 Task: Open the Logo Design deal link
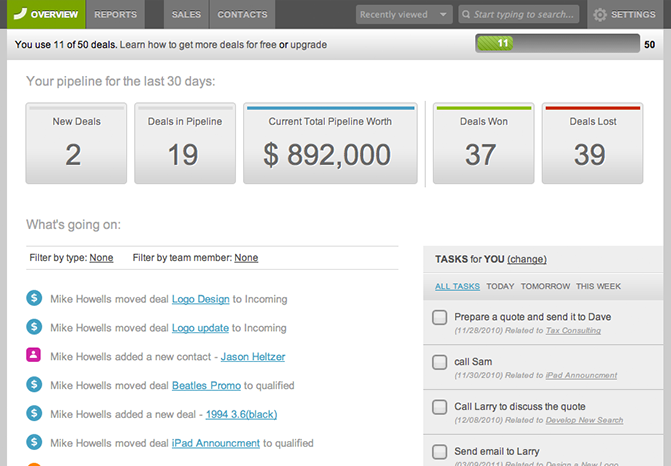201,299
